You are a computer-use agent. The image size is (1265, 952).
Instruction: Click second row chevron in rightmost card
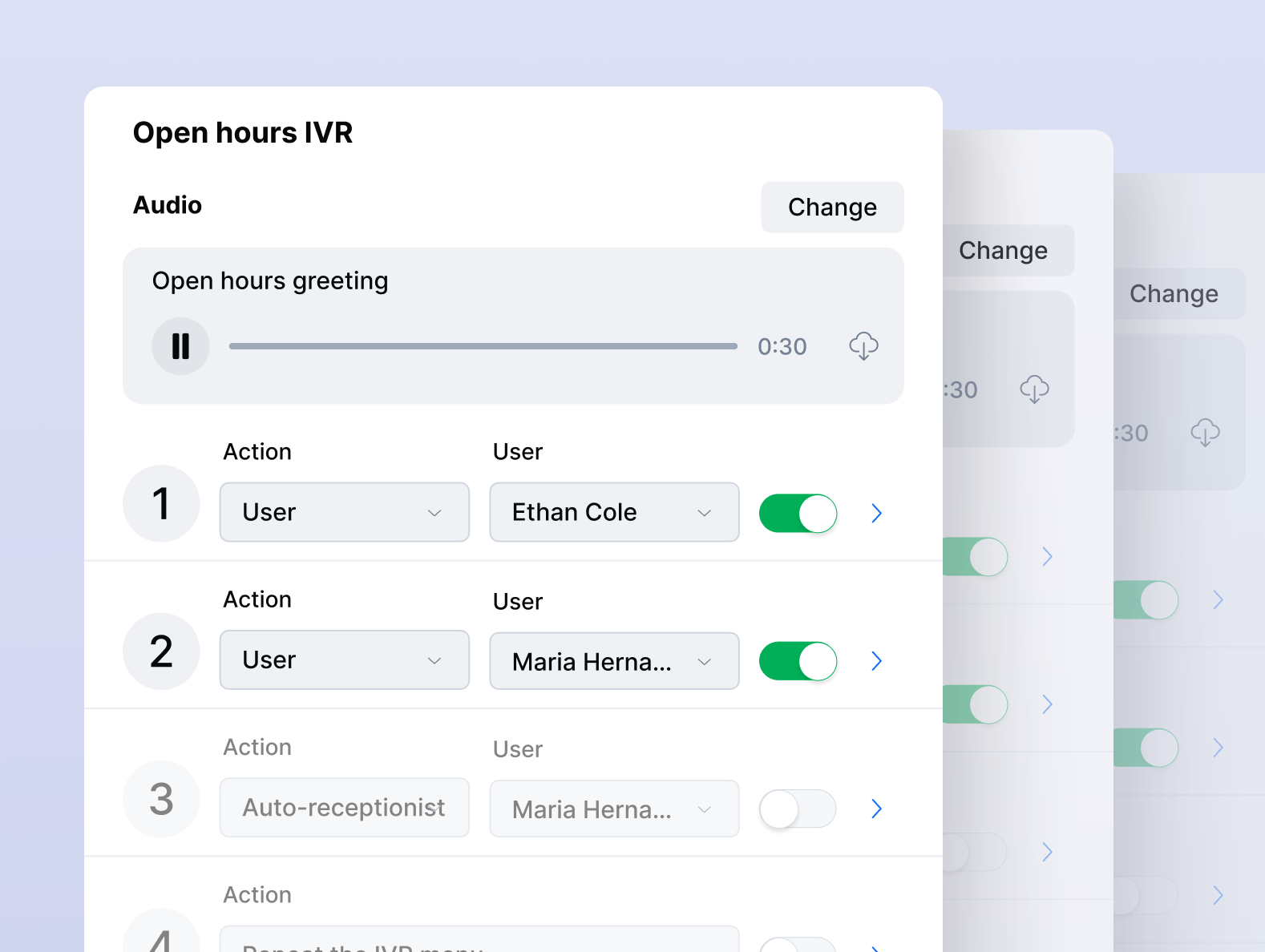point(1218,748)
